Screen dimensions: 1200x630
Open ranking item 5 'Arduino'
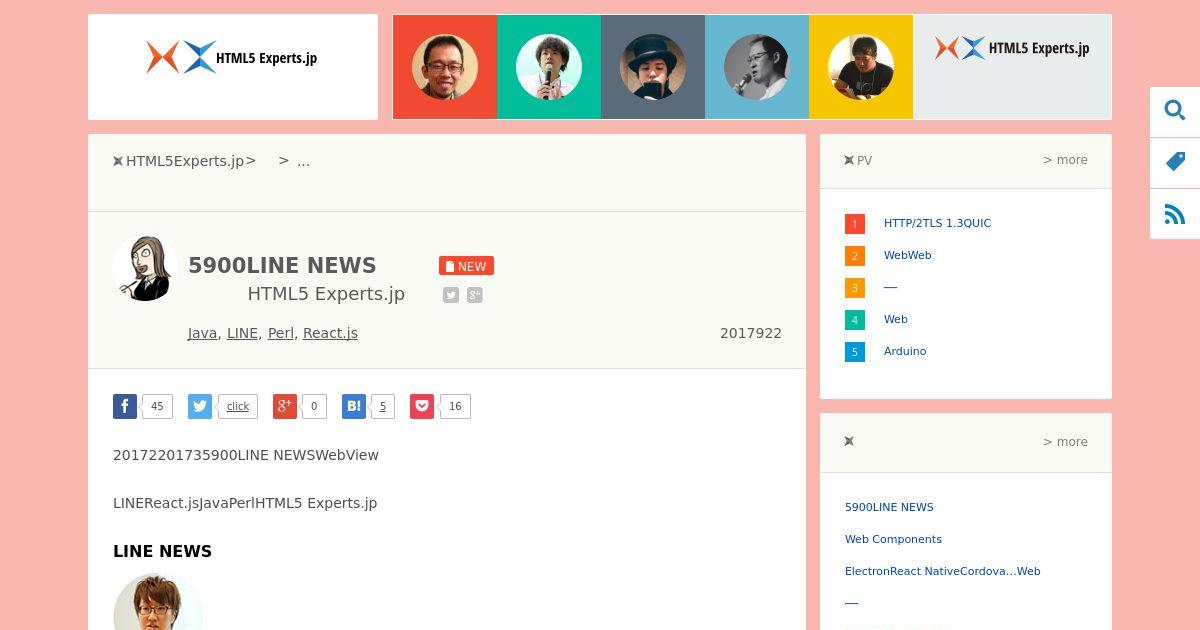[x=905, y=352]
